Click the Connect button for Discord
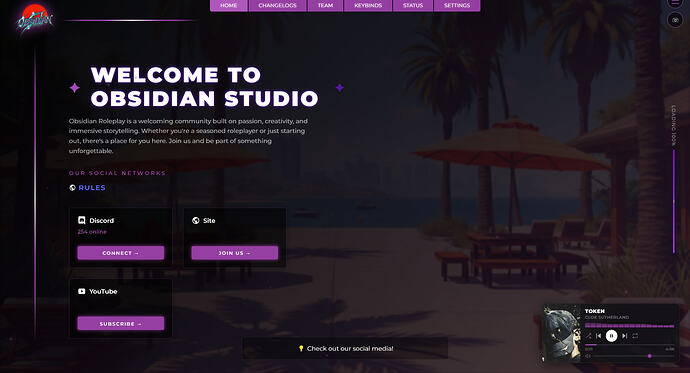 tap(121, 253)
